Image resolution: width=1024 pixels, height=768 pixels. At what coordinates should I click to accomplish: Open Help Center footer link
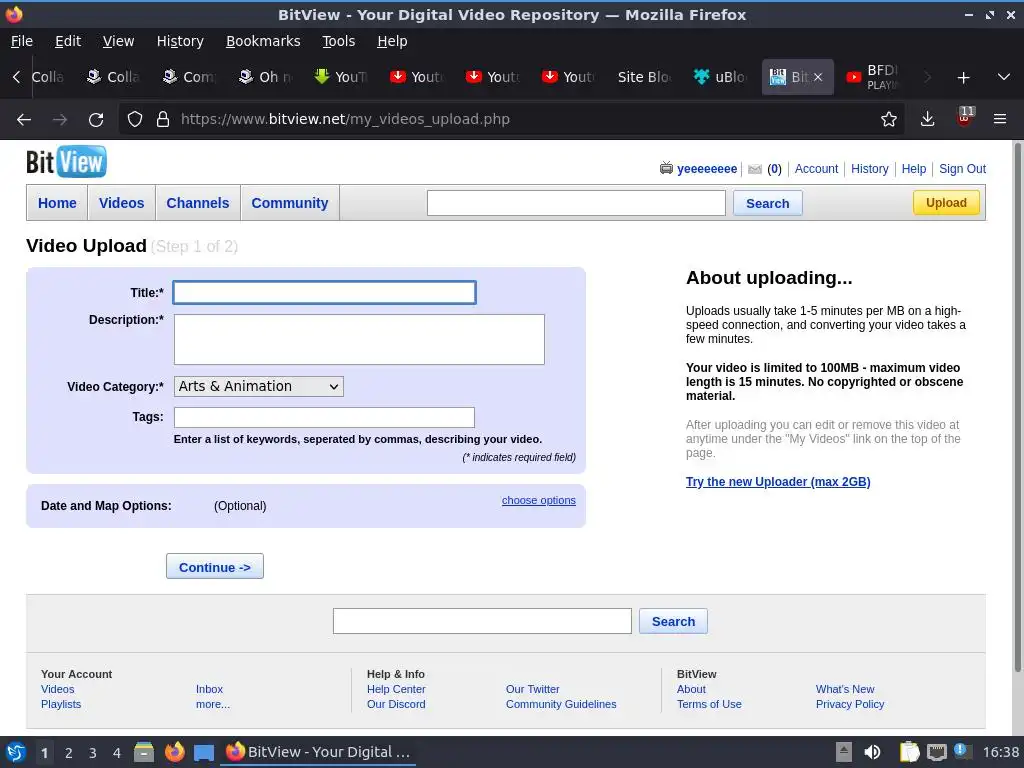click(x=396, y=689)
